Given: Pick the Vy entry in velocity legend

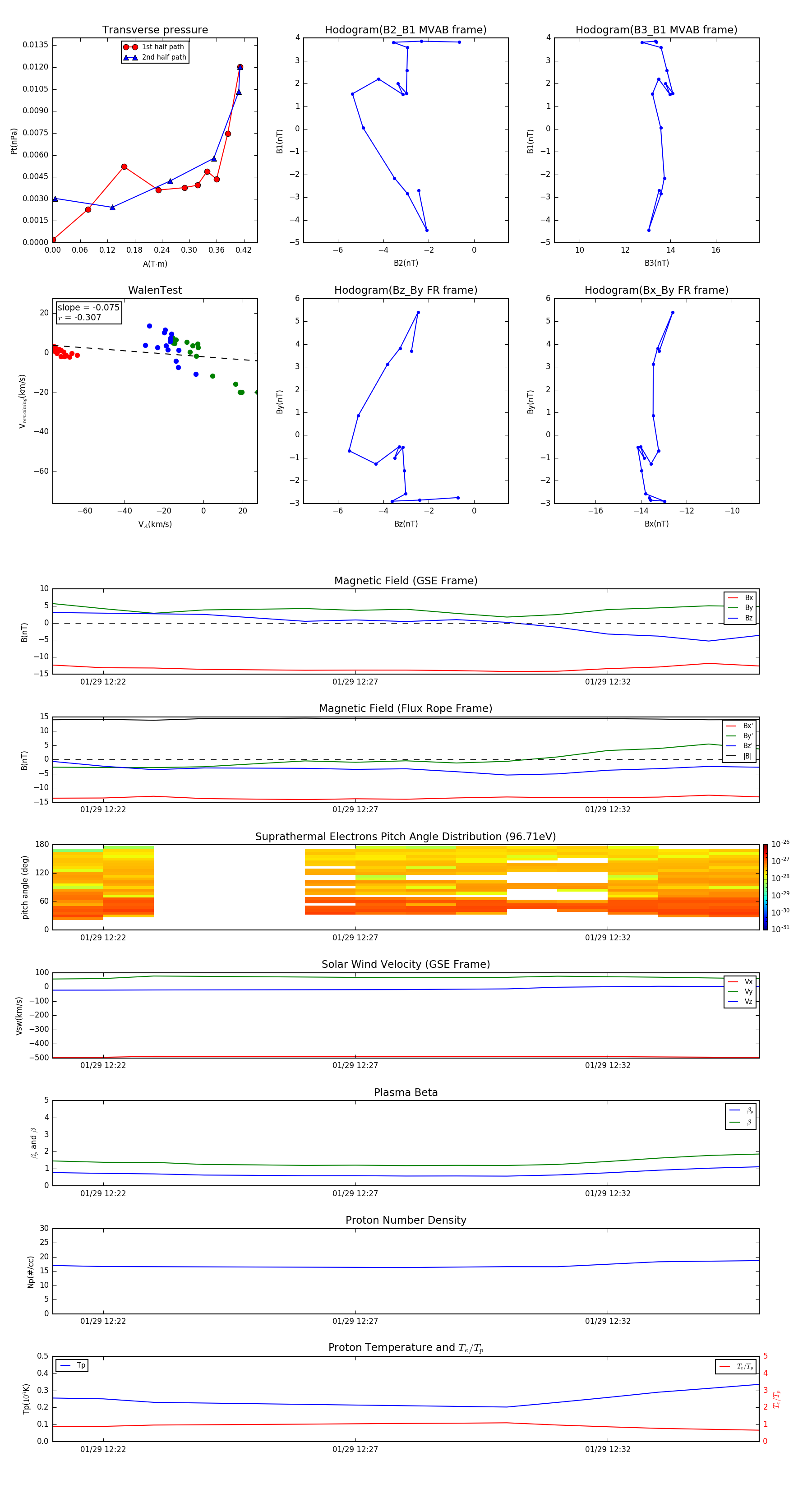Looking at the screenshot, I should coord(740,991).
